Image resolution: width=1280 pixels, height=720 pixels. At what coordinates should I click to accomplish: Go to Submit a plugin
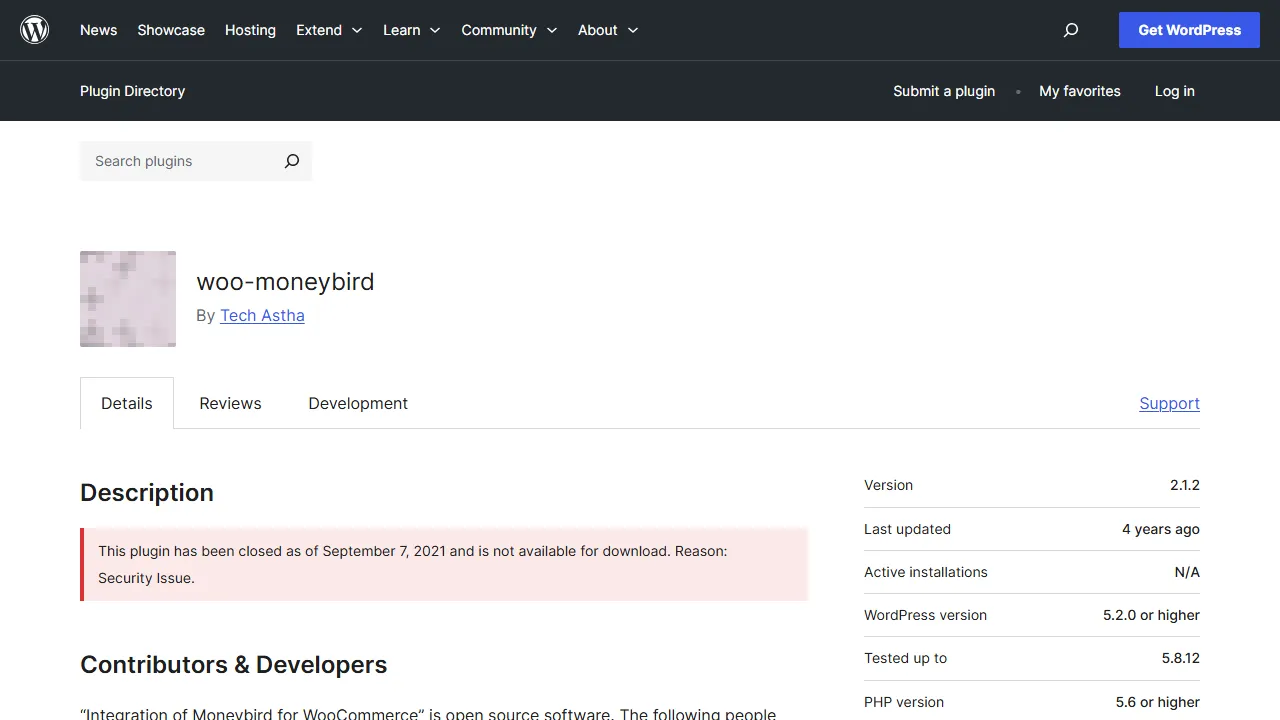(944, 91)
